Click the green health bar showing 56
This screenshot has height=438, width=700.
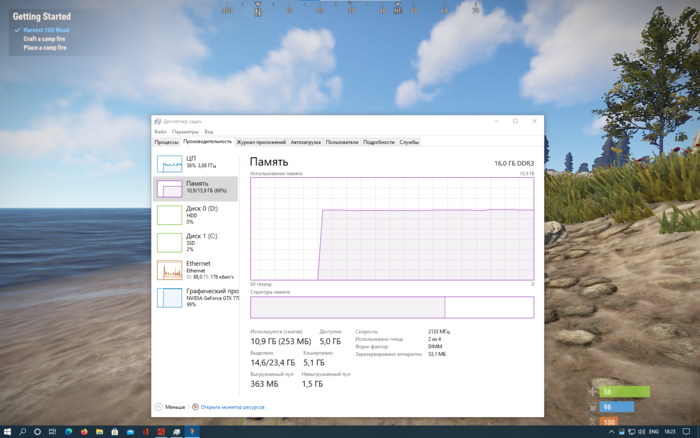tap(624, 392)
